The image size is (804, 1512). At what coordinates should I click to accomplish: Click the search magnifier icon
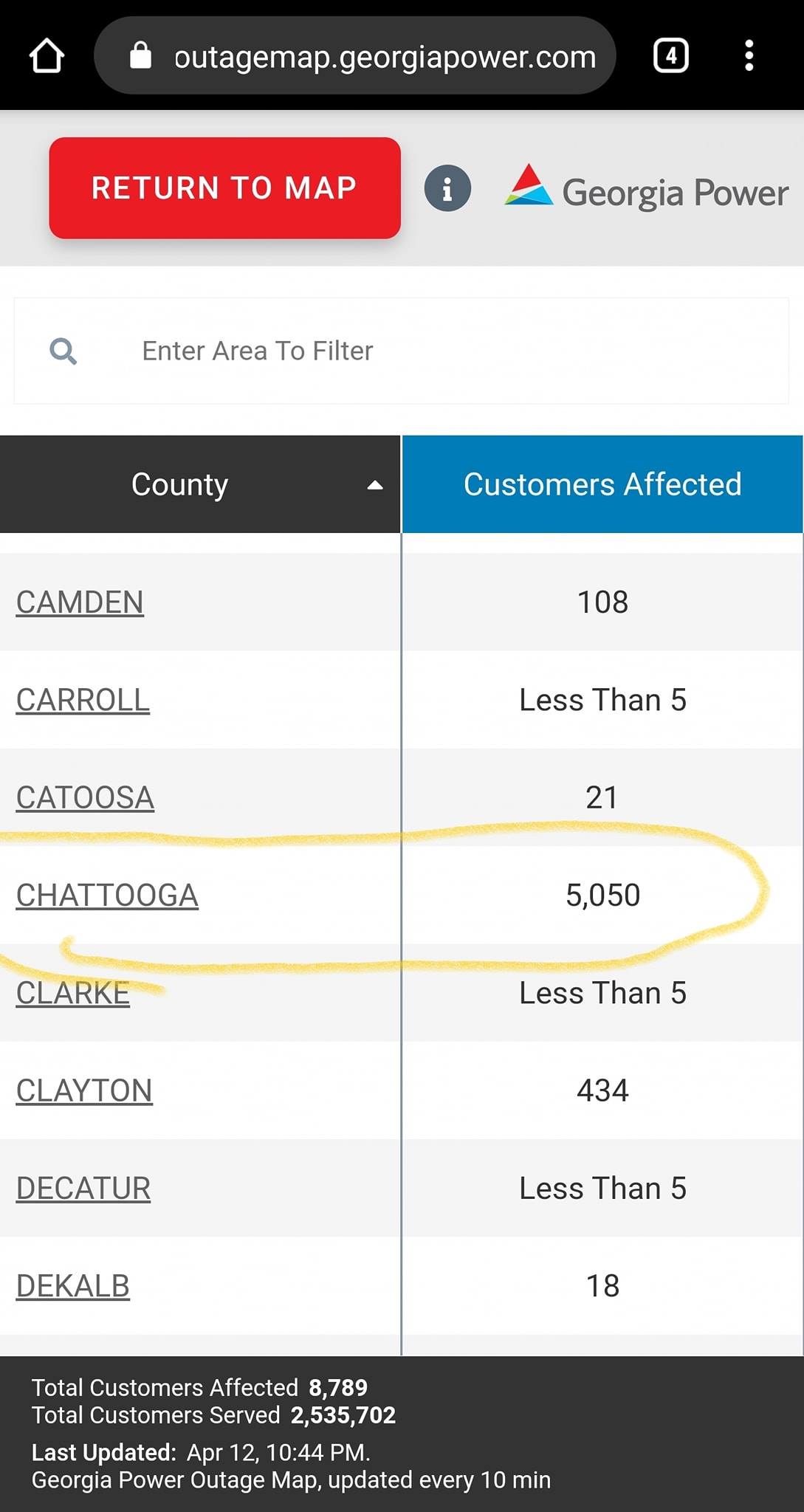63,351
